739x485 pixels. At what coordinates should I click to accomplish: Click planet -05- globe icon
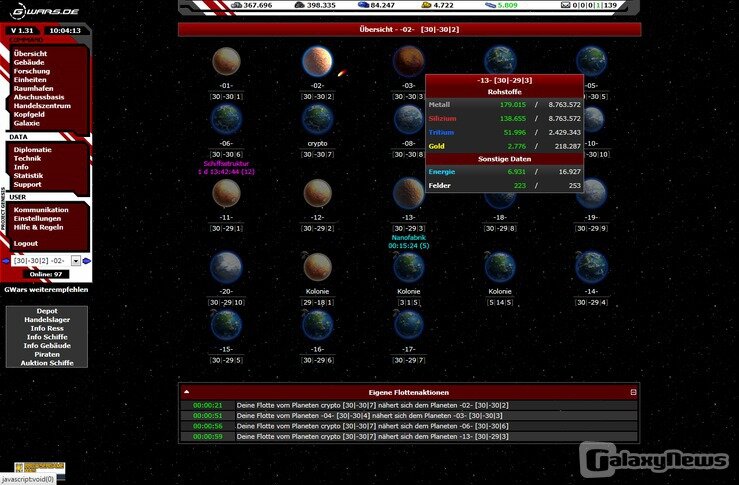[591, 61]
